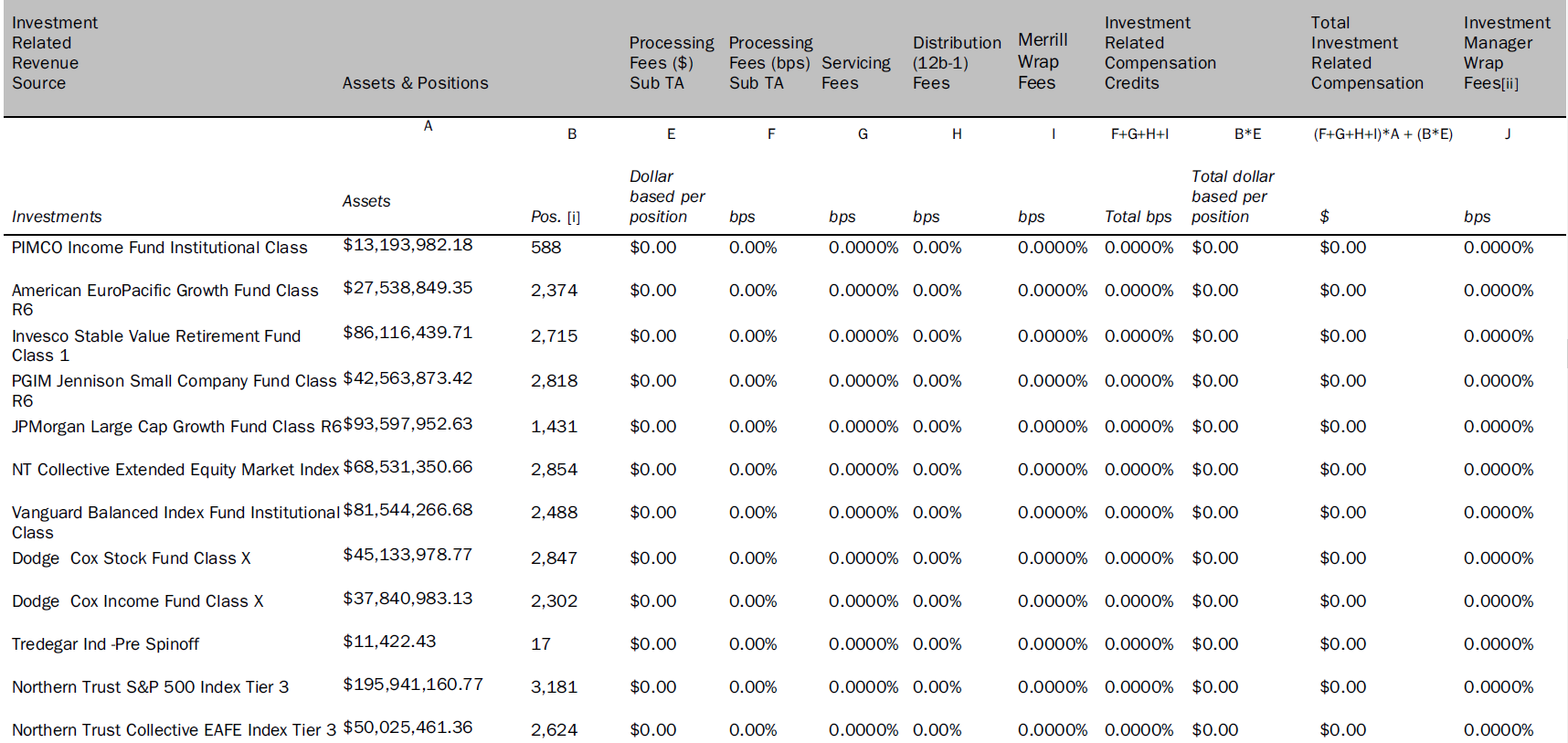Click the assets value $81,544,266.68

tap(408, 510)
